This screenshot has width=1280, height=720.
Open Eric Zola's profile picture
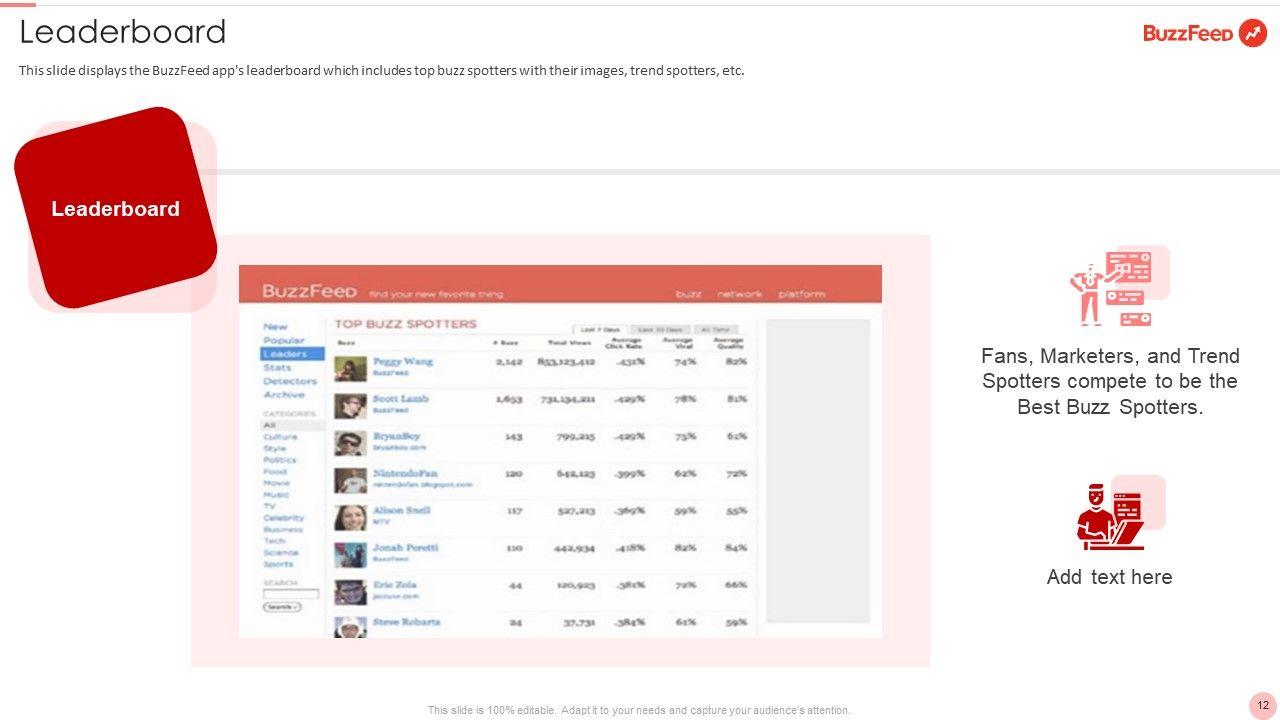(350, 591)
